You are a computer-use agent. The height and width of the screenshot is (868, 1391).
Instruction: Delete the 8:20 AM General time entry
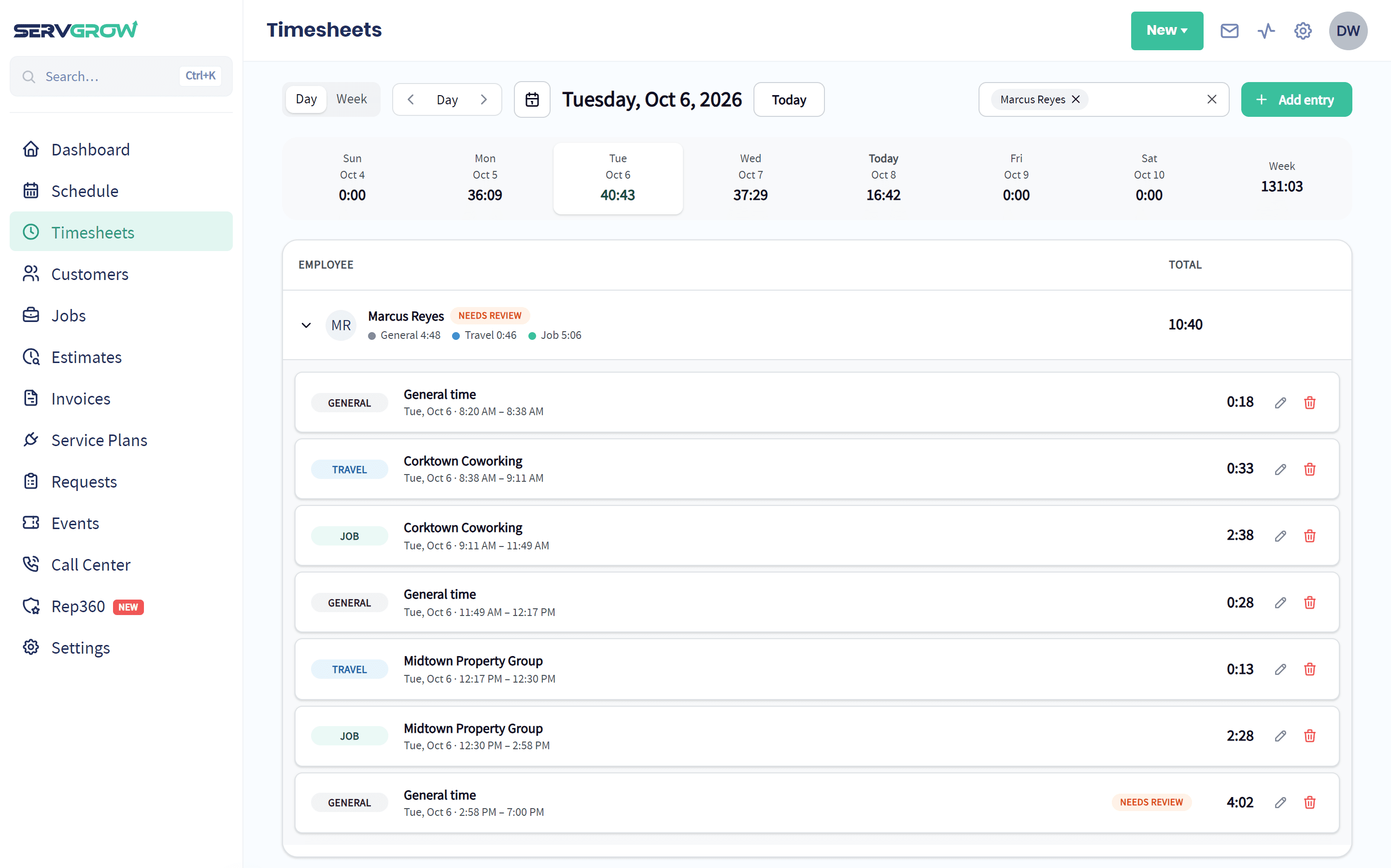[x=1309, y=403]
